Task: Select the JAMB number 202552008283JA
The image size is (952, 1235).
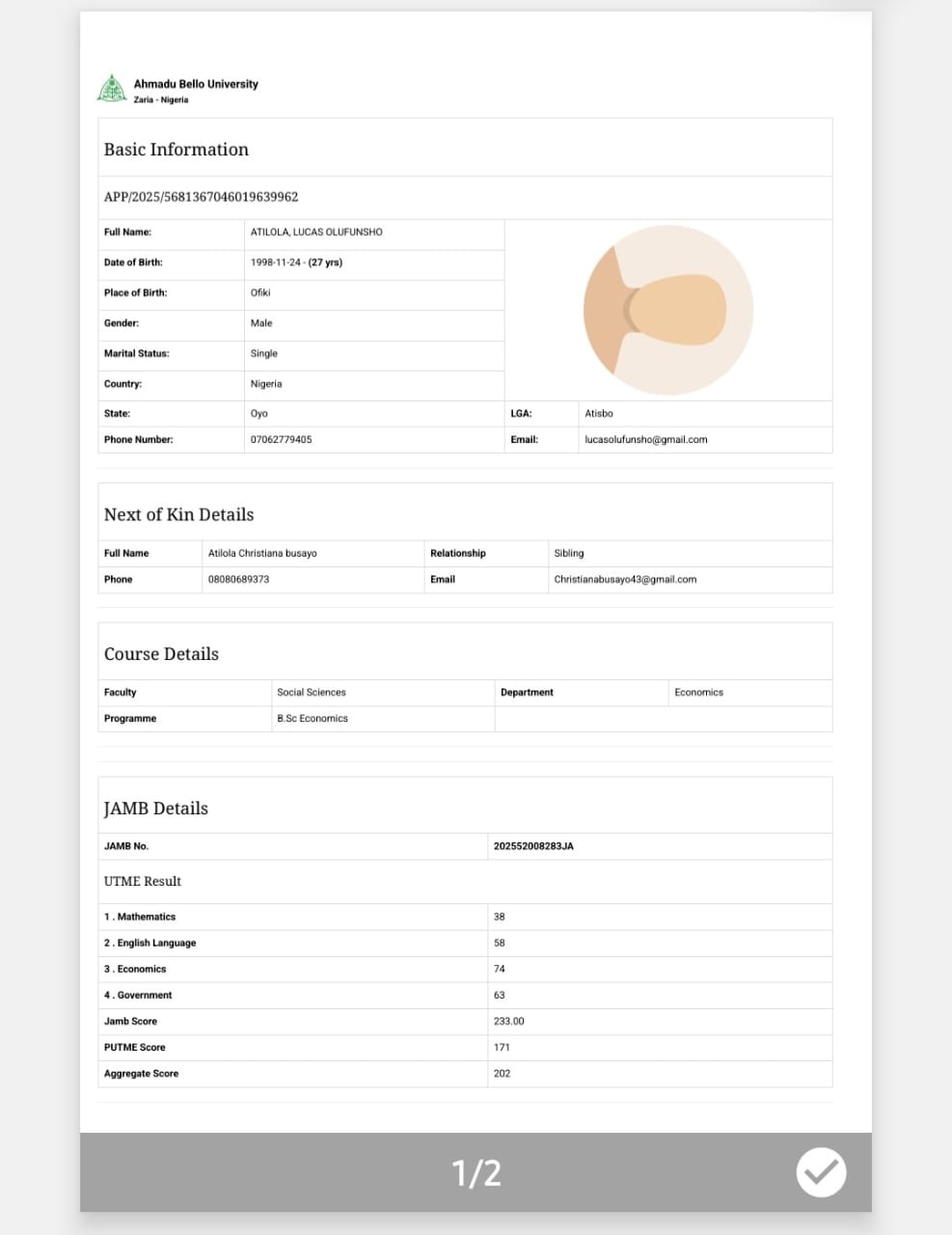Action: (533, 846)
